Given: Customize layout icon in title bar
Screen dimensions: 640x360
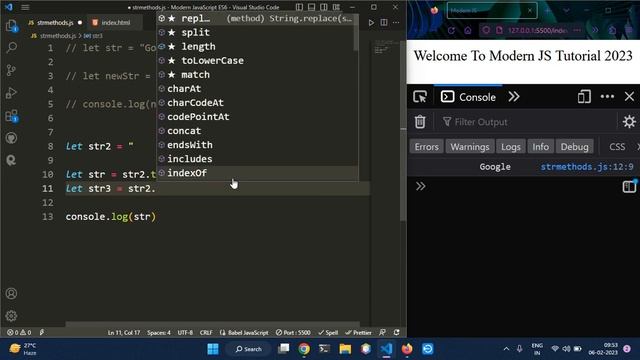Looking at the screenshot, I should pyautogui.click(x=336, y=7).
